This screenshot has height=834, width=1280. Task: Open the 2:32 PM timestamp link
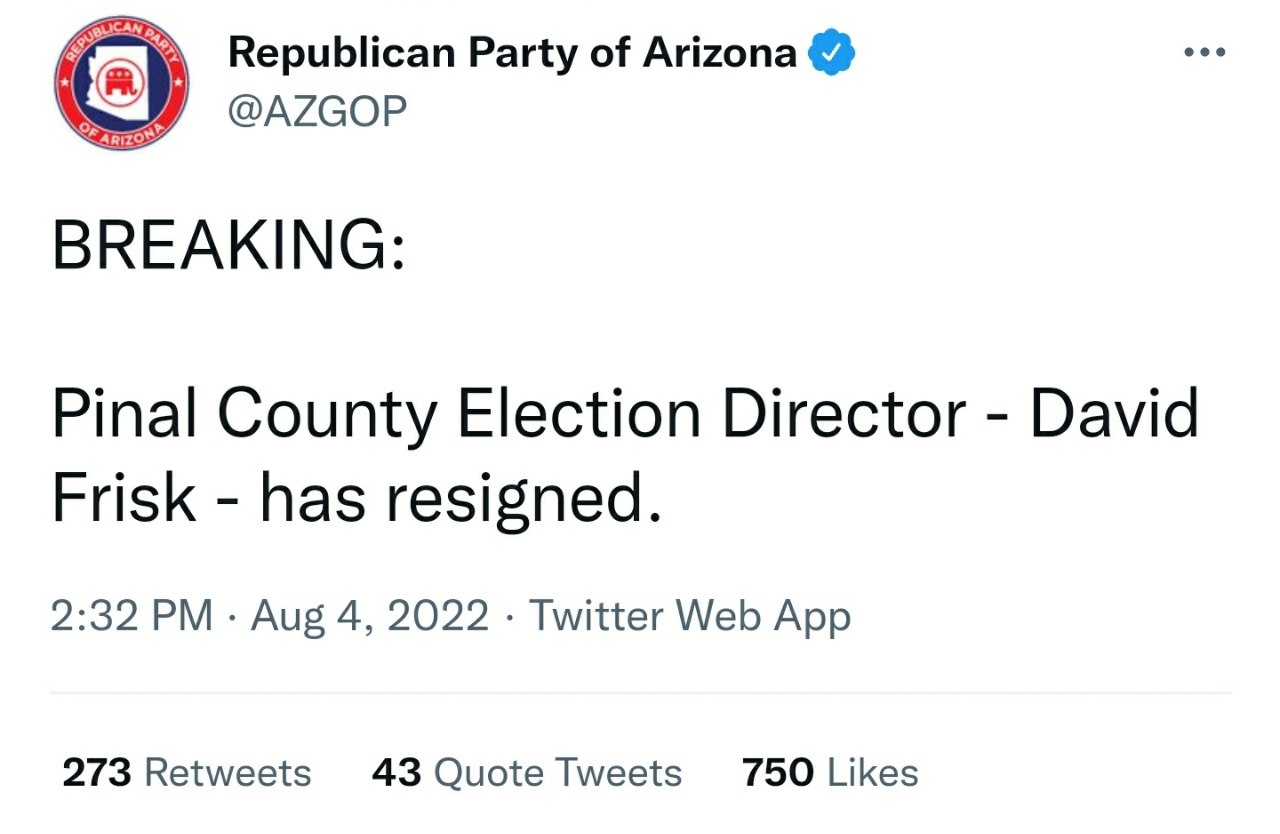click(x=133, y=615)
